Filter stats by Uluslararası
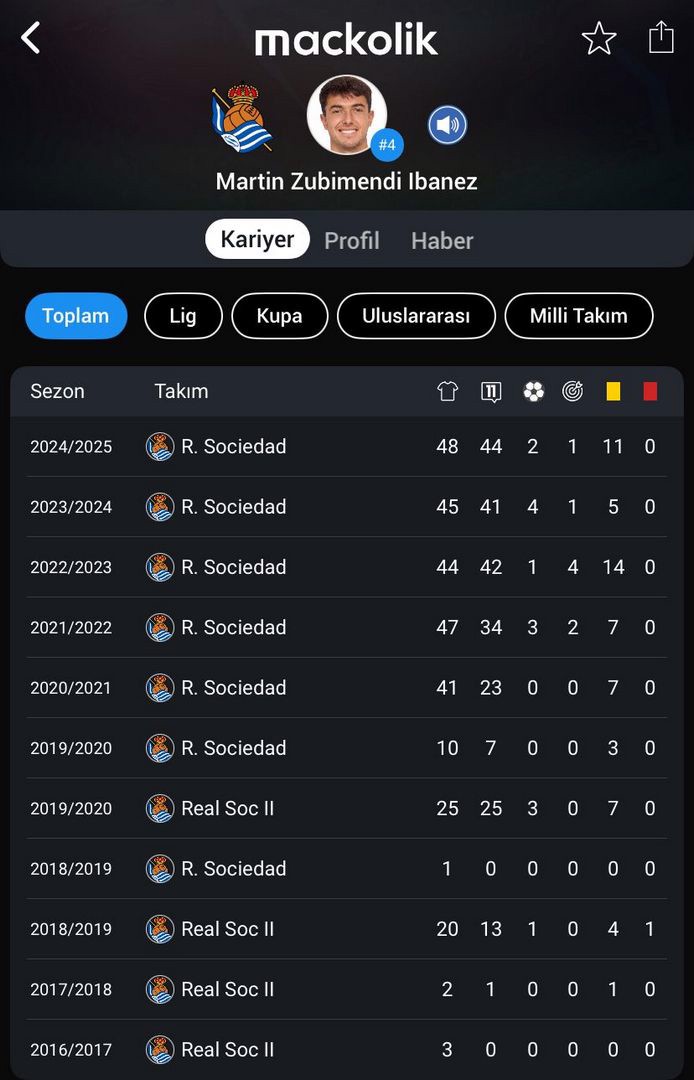694x1080 pixels. click(416, 316)
